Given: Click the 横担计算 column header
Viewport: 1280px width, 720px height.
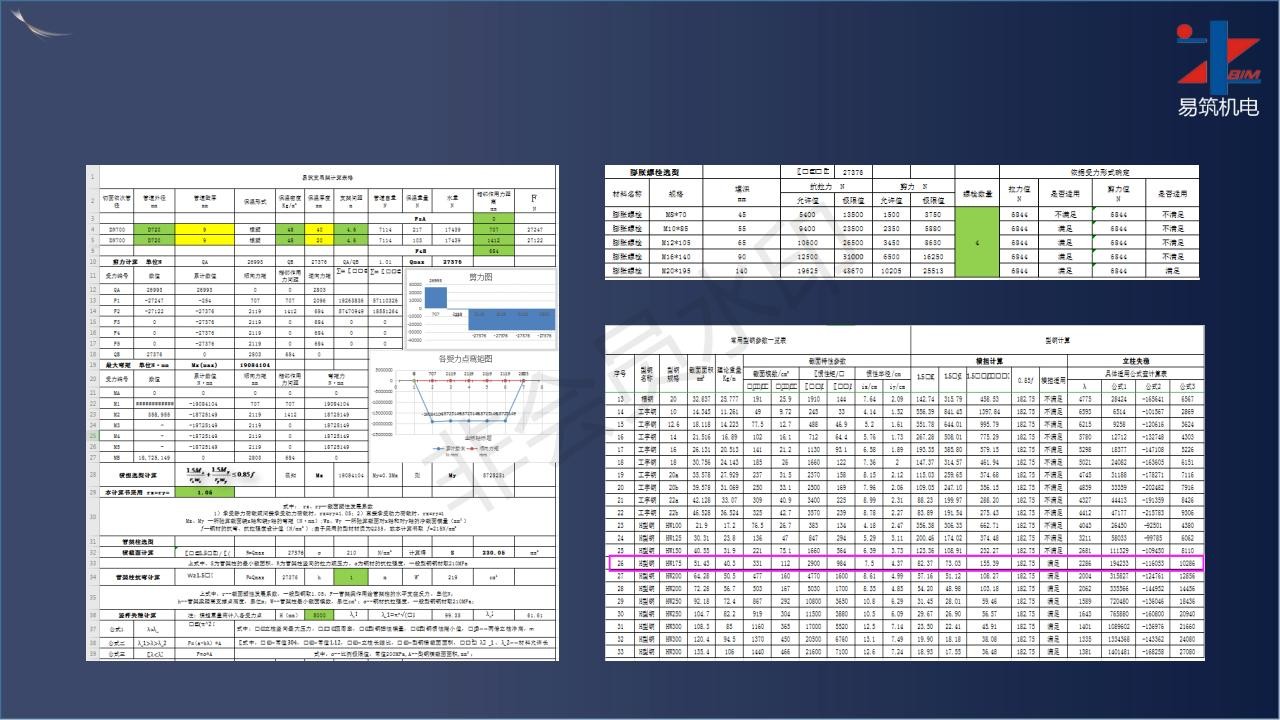Looking at the screenshot, I should click(x=989, y=361).
